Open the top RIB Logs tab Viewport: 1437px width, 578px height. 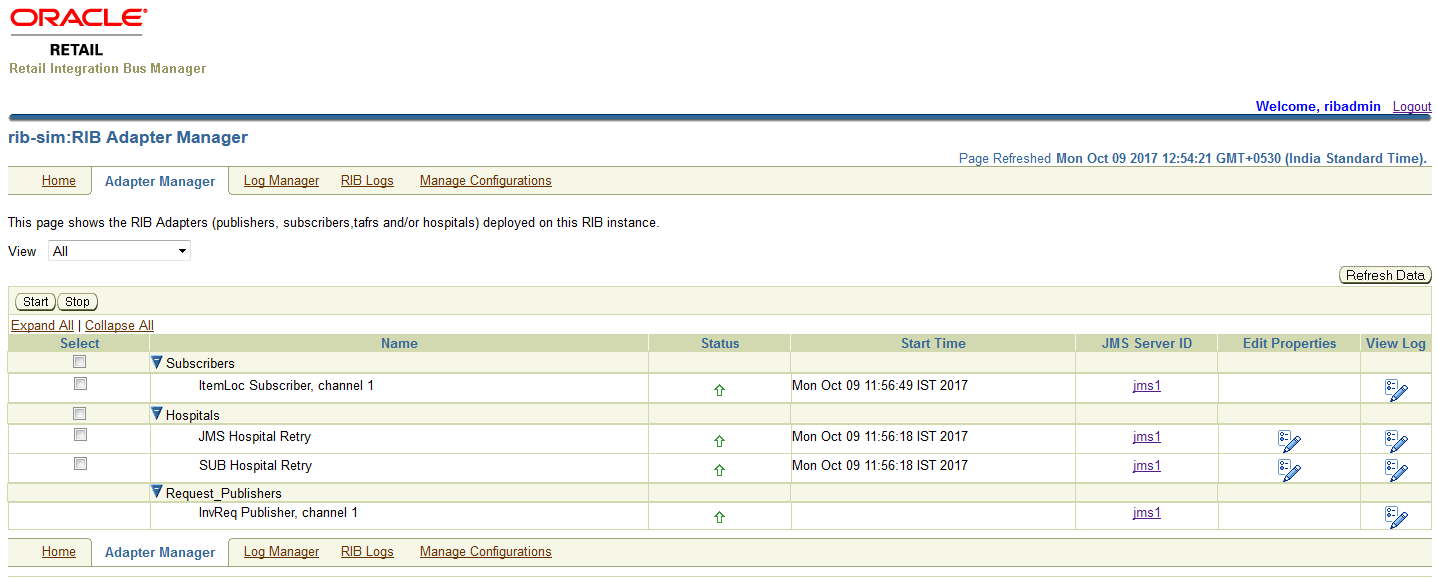pos(367,181)
